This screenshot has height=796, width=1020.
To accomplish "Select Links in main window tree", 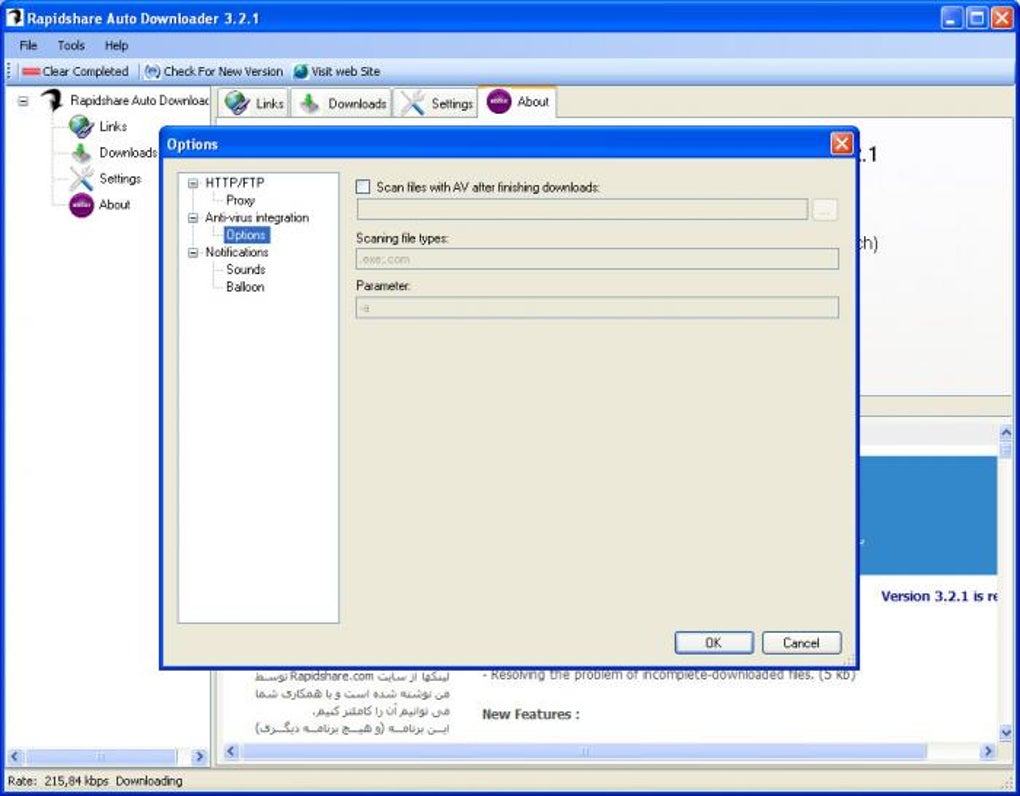I will coord(113,126).
